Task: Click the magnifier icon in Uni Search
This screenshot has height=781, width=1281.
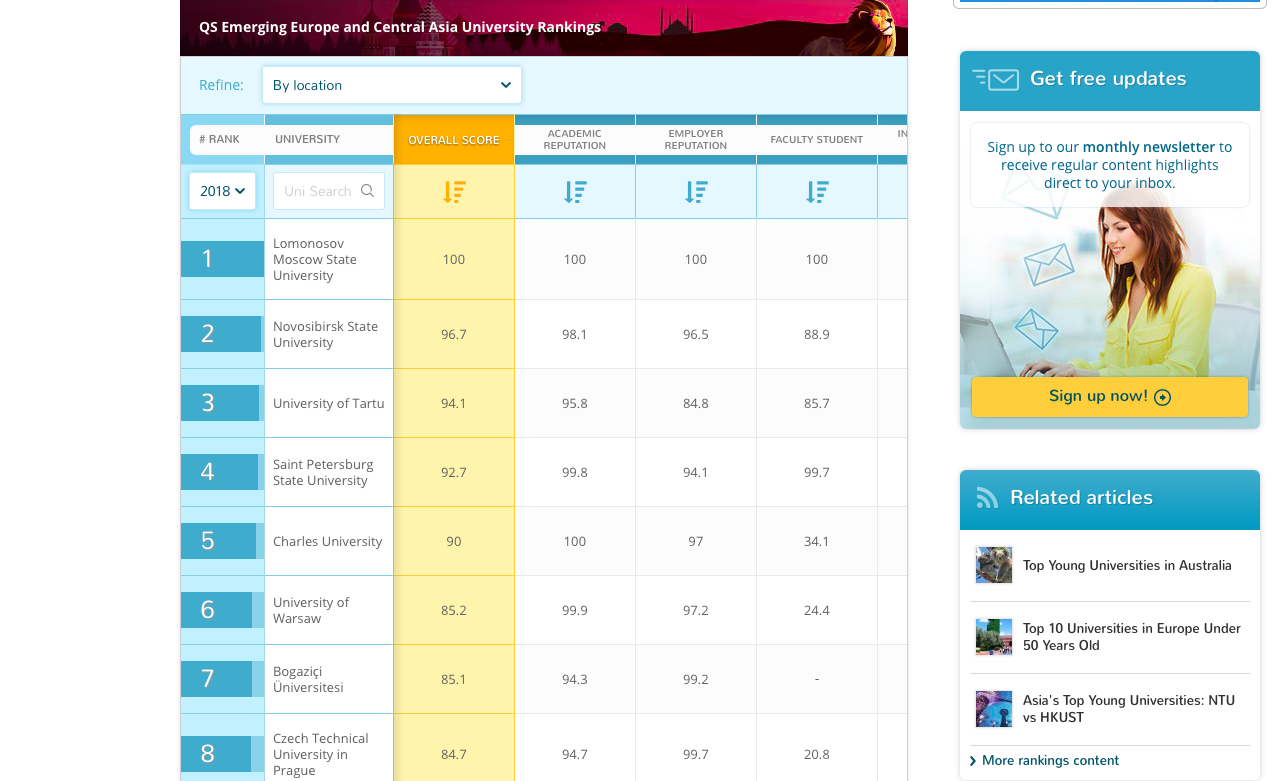Action: pos(368,191)
